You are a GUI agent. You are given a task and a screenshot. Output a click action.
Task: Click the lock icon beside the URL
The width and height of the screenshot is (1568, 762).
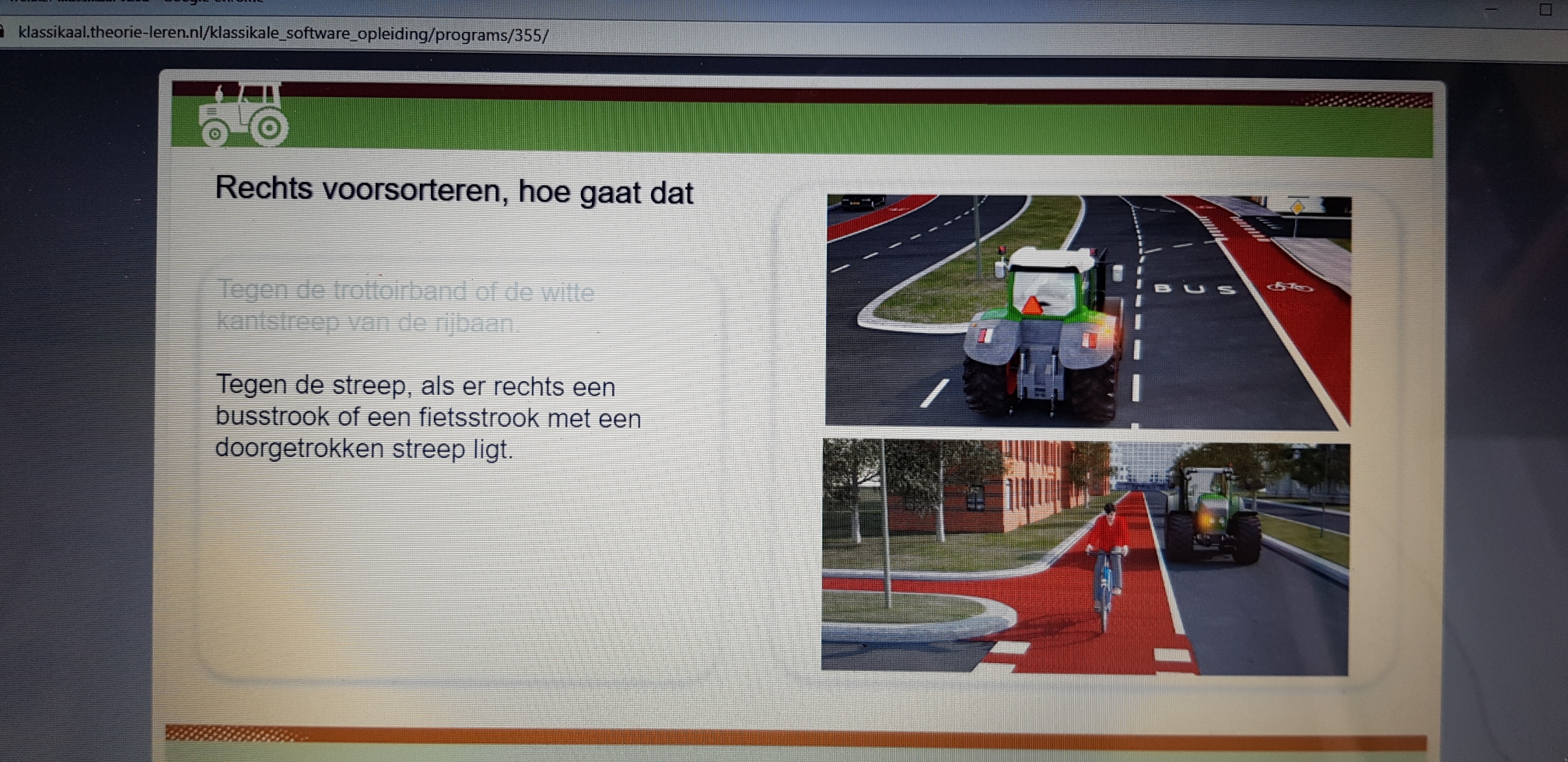tap(3, 32)
